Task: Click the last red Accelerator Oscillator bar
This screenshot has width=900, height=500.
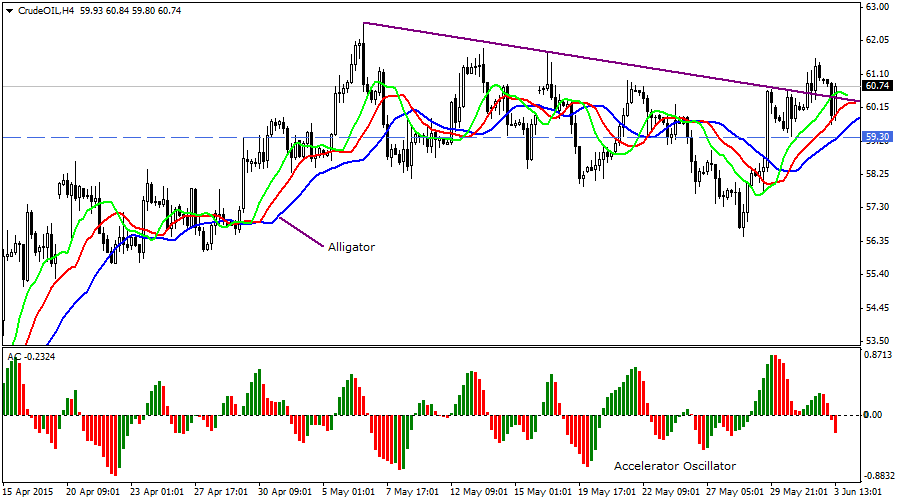Action: (x=835, y=424)
